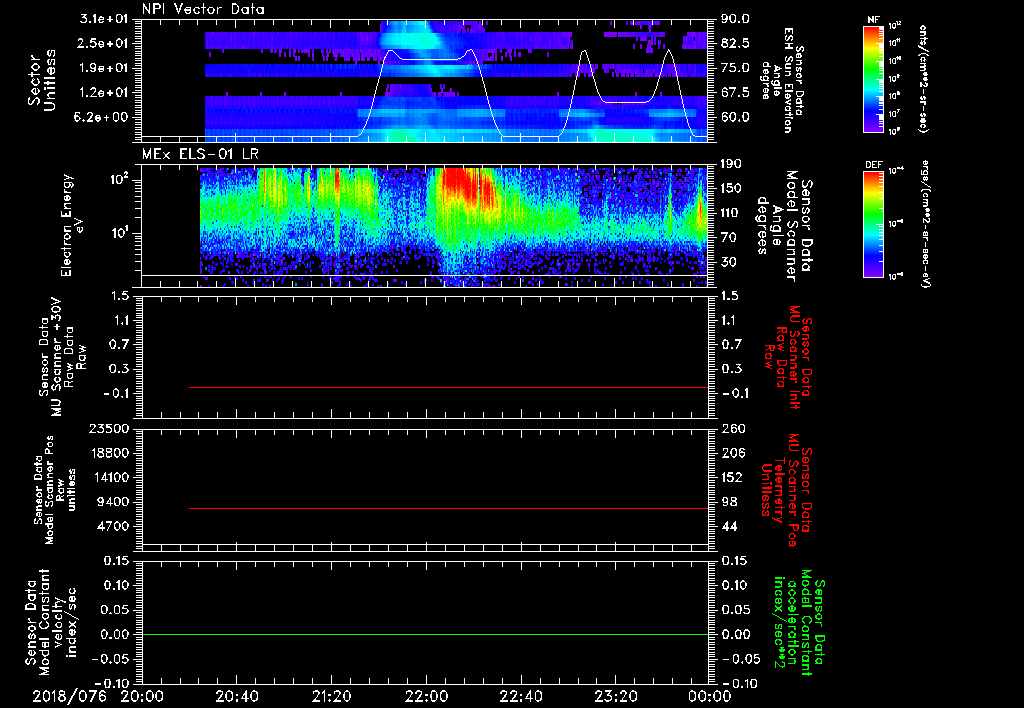Select the "Model Scanner Angle degrees" axis title

click(x=784, y=225)
